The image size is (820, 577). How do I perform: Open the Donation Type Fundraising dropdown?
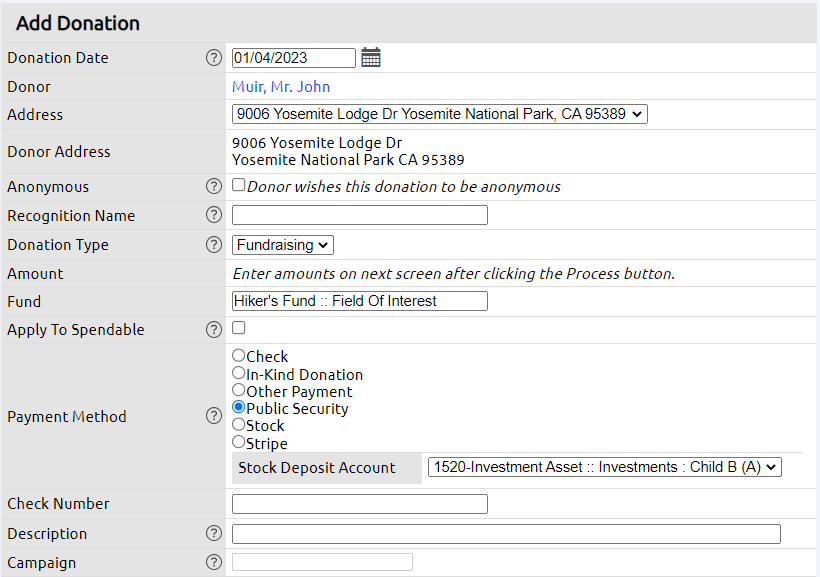(283, 245)
